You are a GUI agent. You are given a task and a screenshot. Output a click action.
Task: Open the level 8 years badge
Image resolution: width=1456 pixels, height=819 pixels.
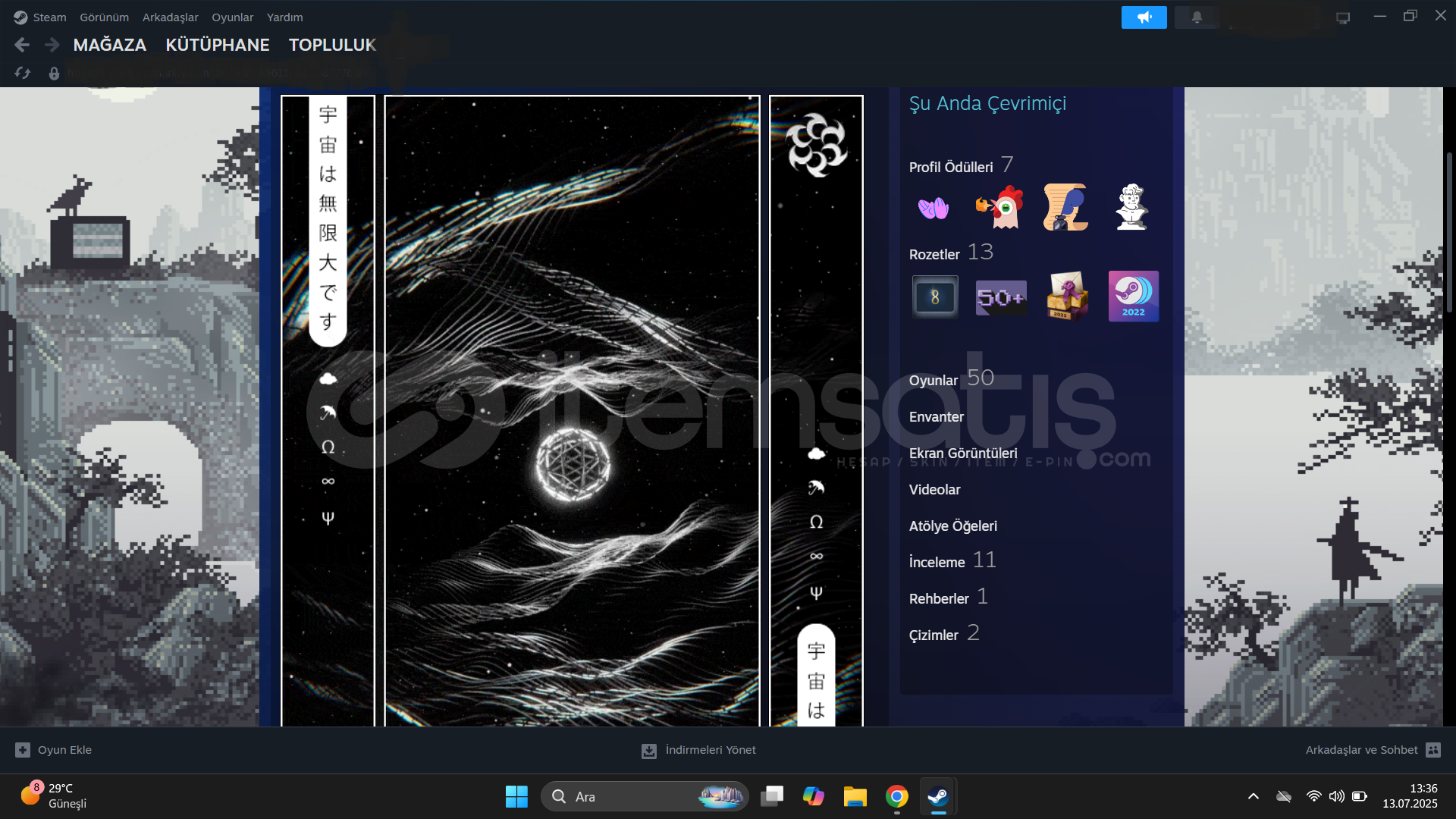(x=935, y=297)
